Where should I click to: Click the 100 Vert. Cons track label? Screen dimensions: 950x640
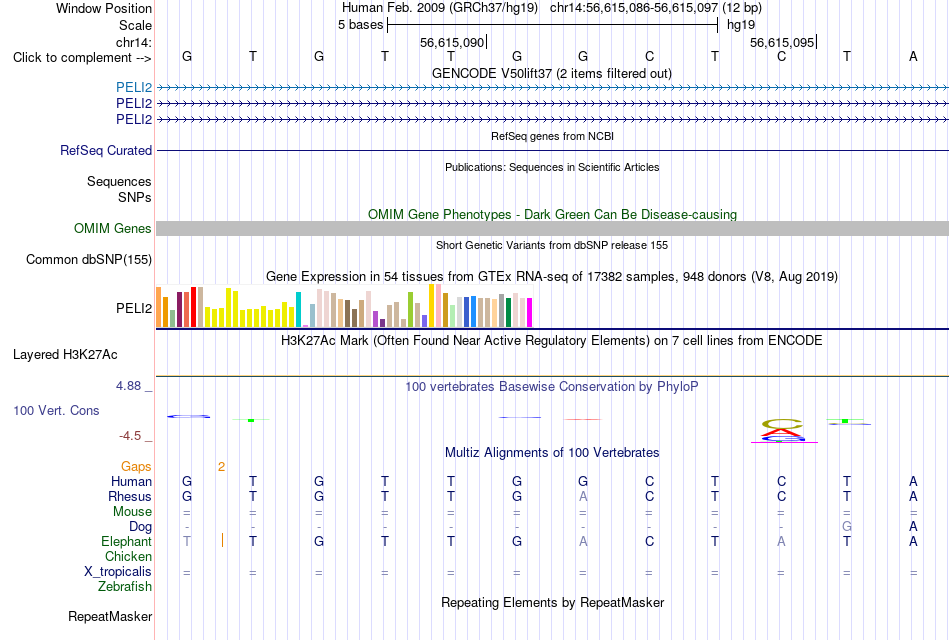click(x=56, y=410)
